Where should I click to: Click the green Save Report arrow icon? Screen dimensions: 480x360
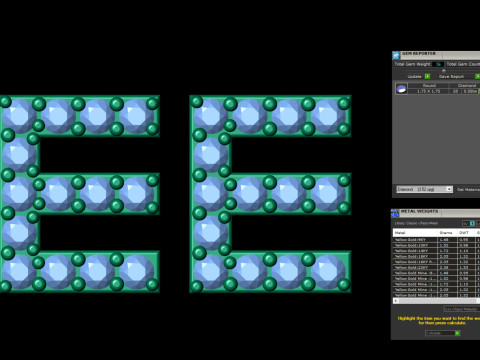pos(477,76)
